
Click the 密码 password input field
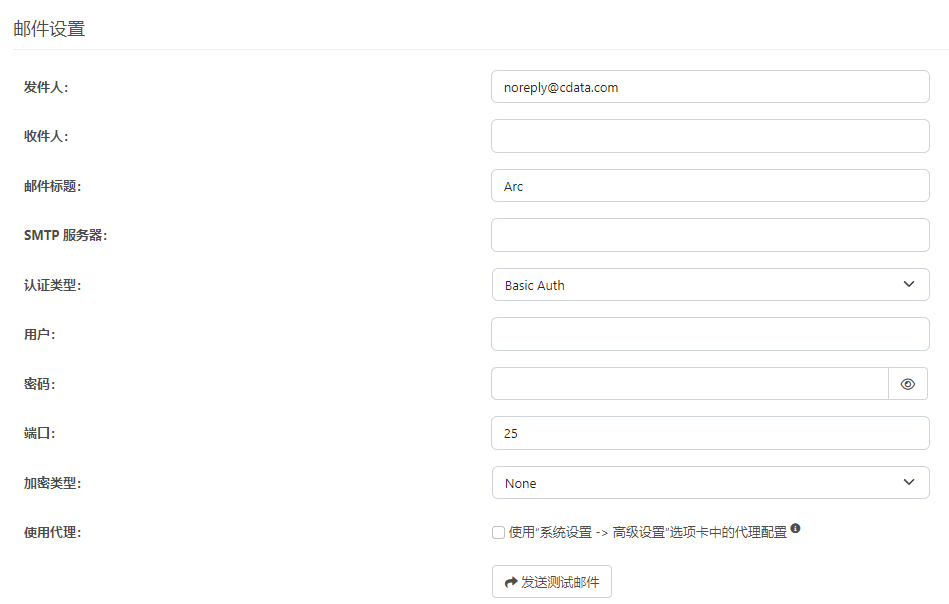pos(689,384)
